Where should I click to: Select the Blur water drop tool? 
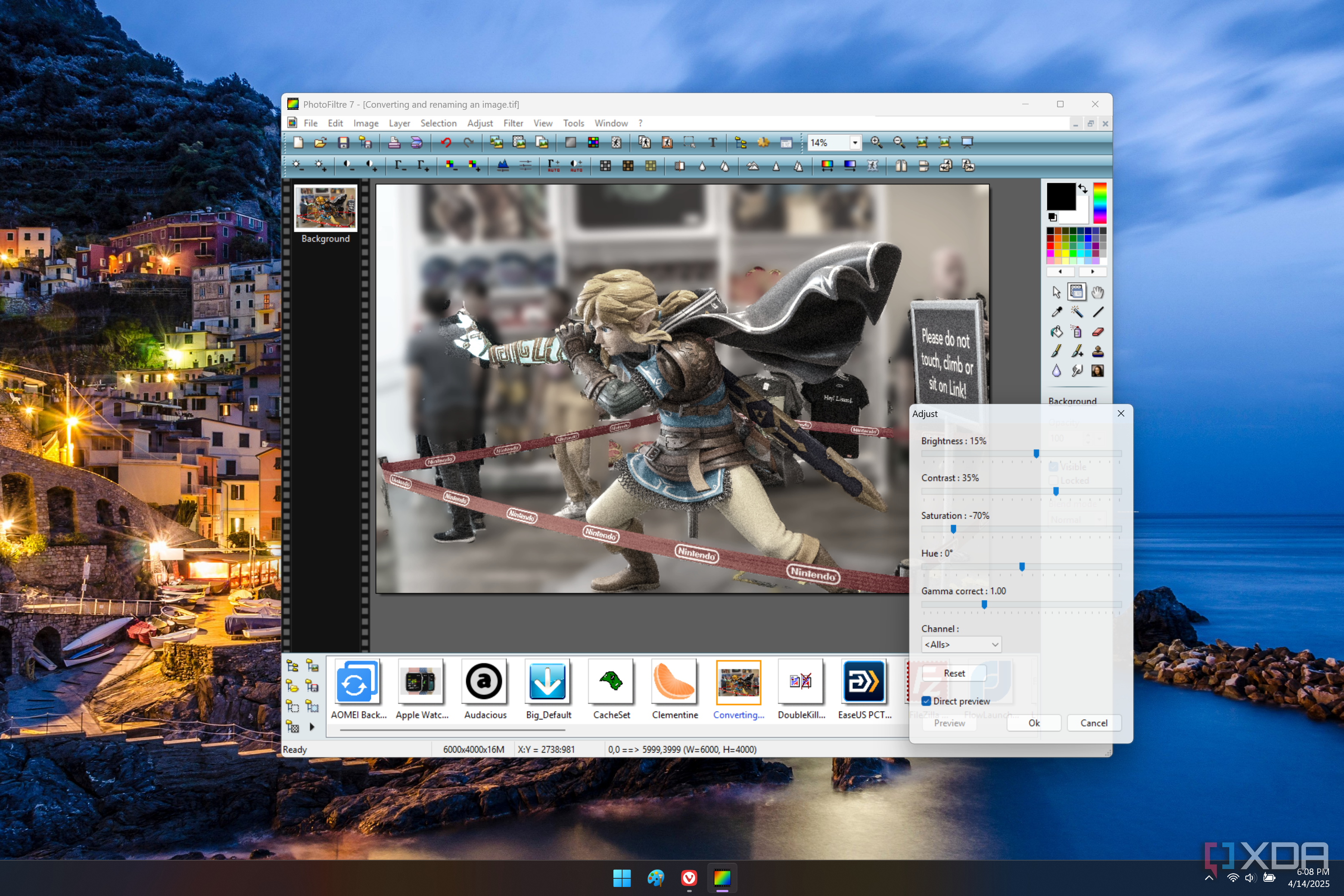(1057, 371)
